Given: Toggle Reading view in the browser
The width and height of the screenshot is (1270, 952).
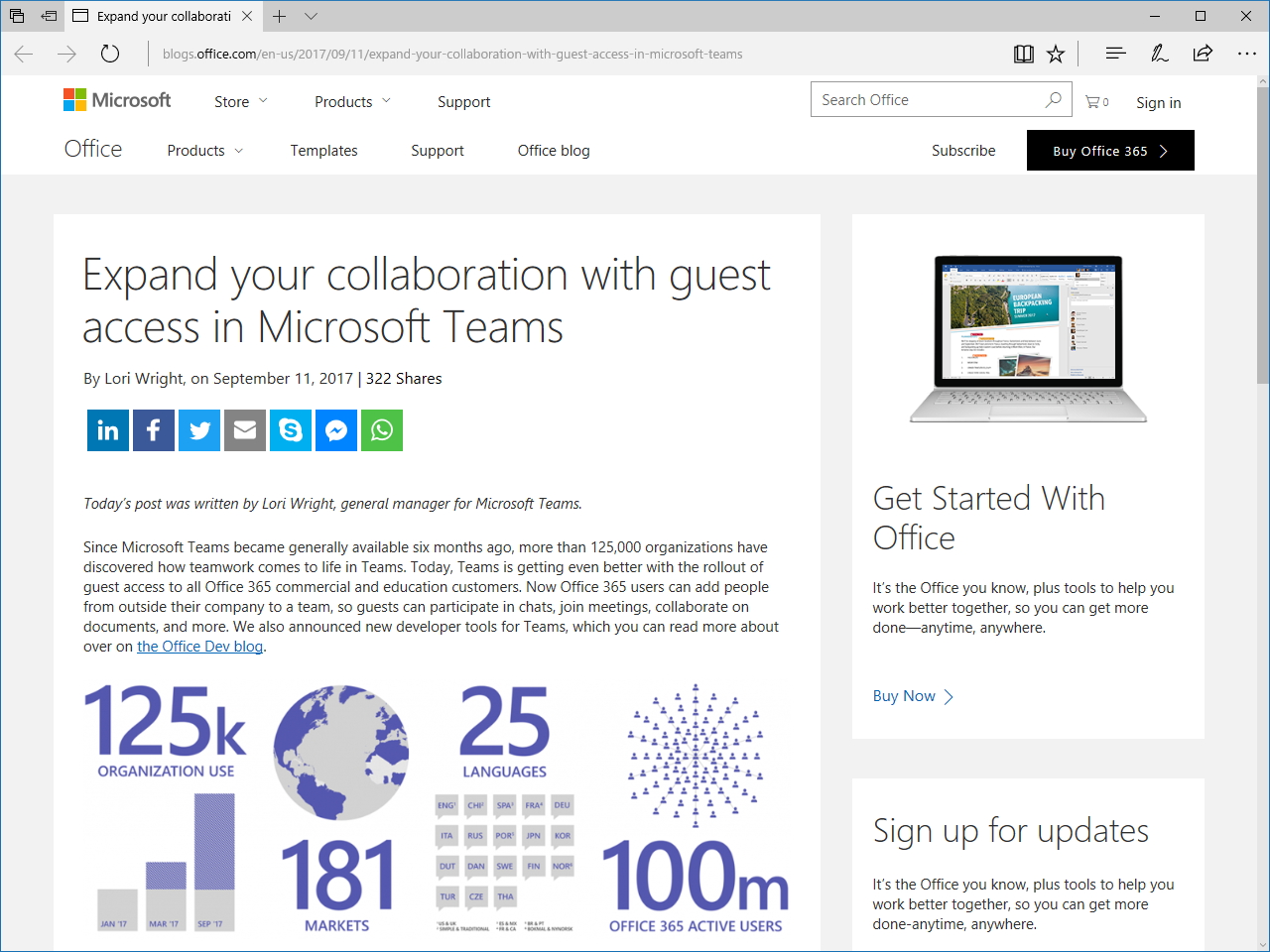Looking at the screenshot, I should pyautogui.click(x=1023, y=54).
